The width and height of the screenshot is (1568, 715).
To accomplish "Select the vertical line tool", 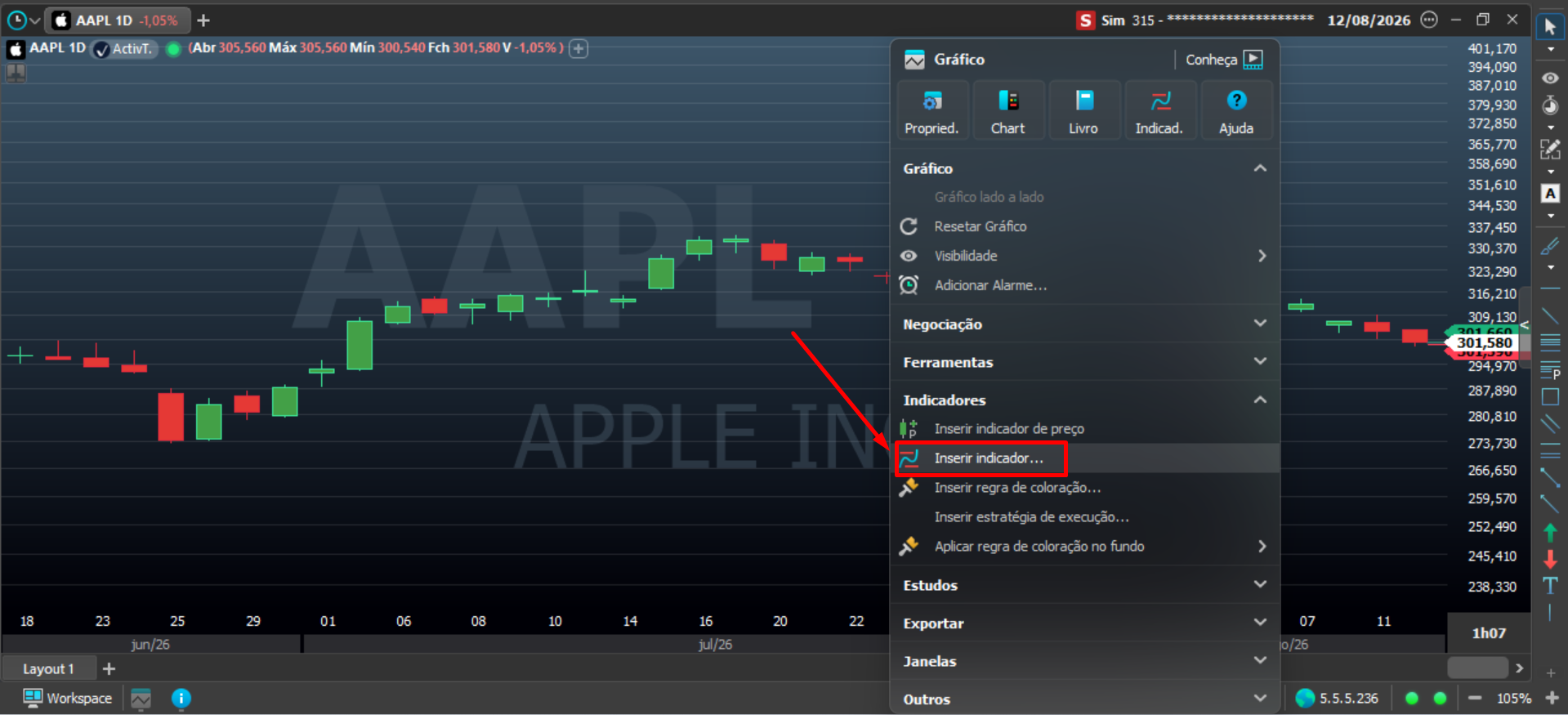I will pyautogui.click(x=1550, y=612).
